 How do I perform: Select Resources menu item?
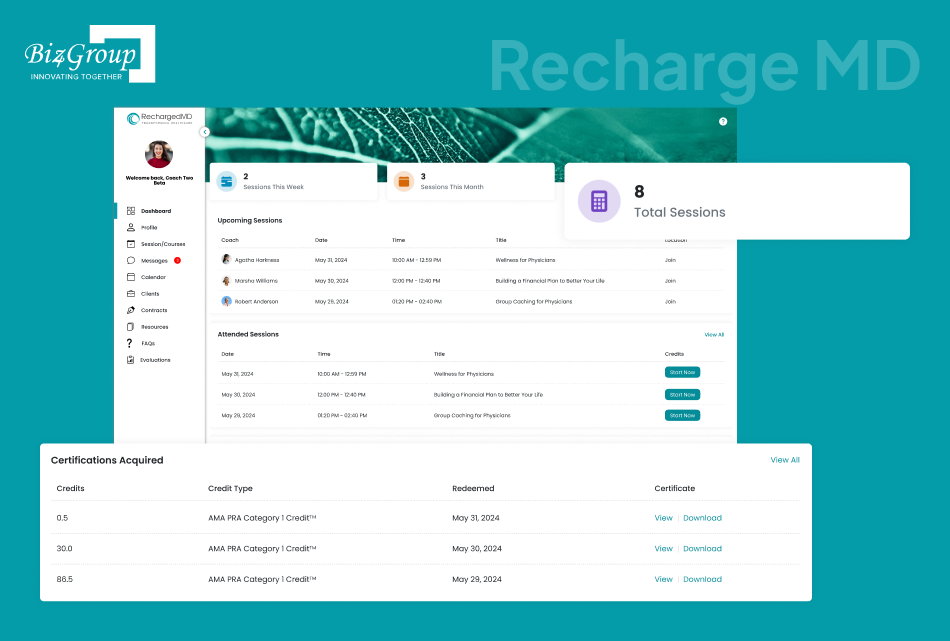pos(154,327)
